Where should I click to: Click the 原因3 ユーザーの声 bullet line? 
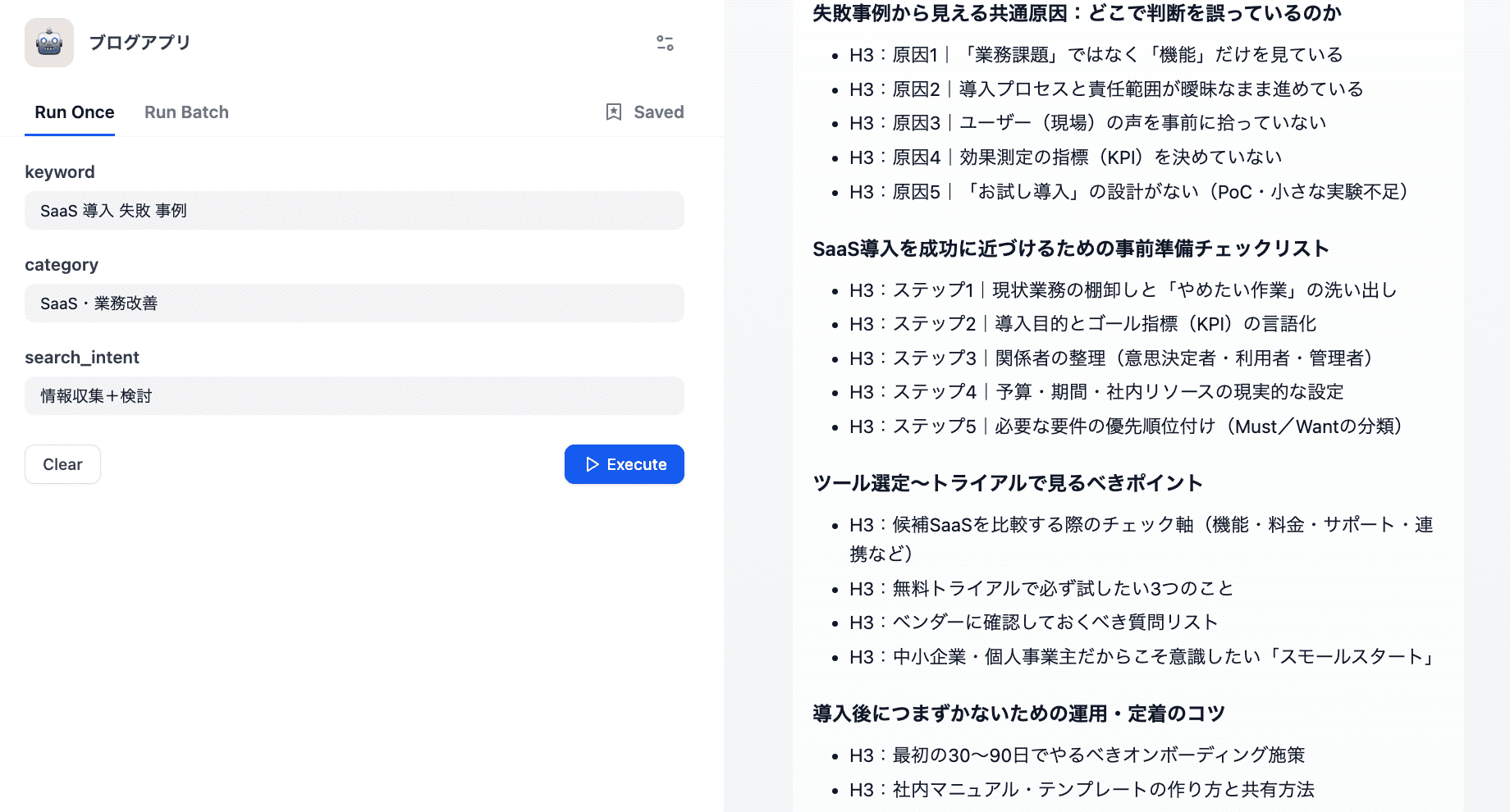point(1088,123)
